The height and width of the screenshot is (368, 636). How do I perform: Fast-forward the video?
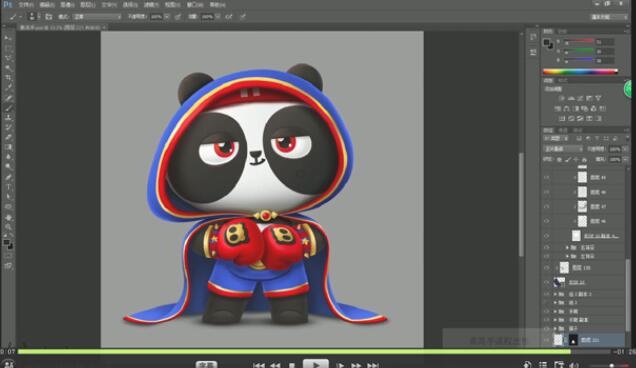click(x=356, y=366)
